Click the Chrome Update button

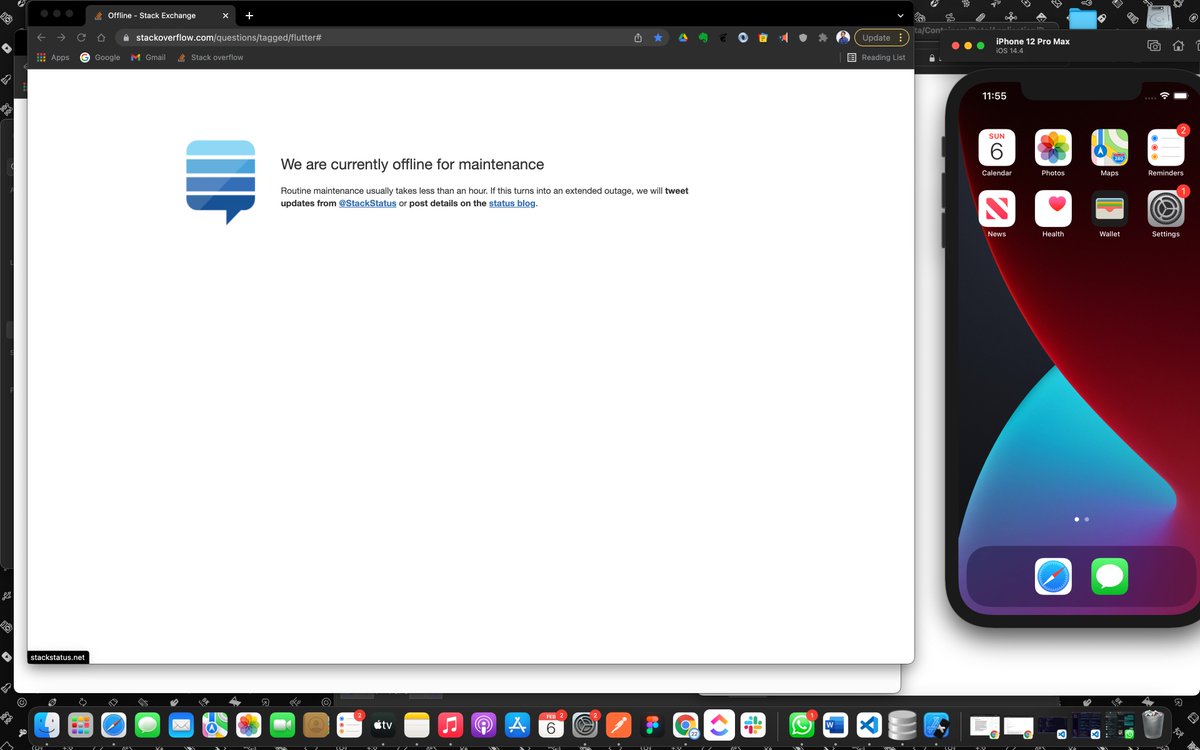click(x=876, y=37)
